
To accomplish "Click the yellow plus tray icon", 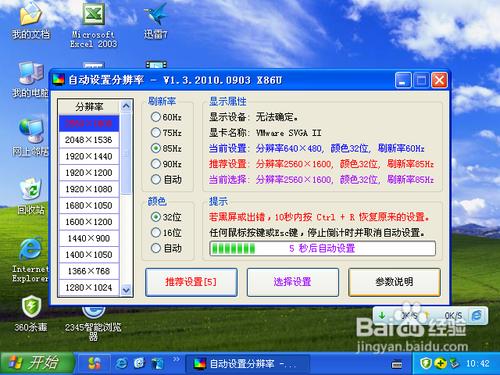I will pos(440,363).
